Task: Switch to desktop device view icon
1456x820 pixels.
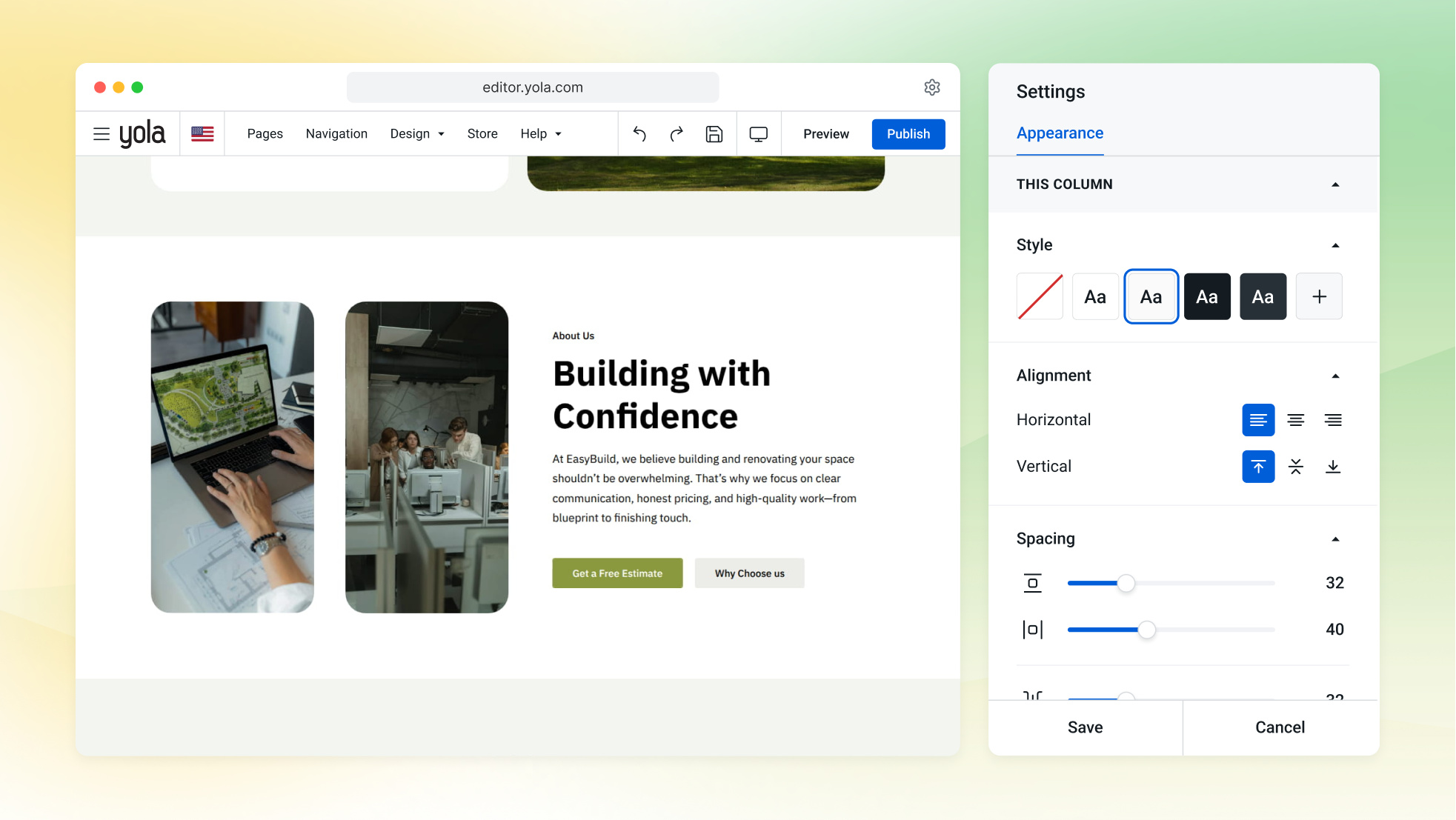Action: pyautogui.click(x=759, y=134)
